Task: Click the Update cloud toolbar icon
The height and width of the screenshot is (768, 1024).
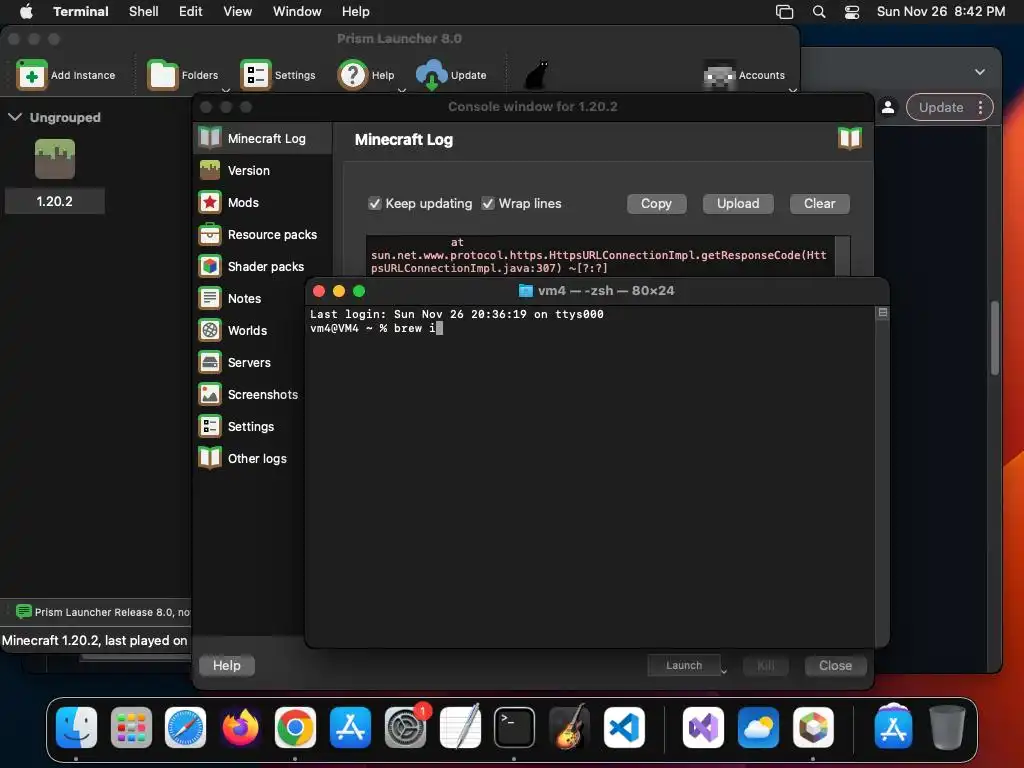Action: [432, 75]
